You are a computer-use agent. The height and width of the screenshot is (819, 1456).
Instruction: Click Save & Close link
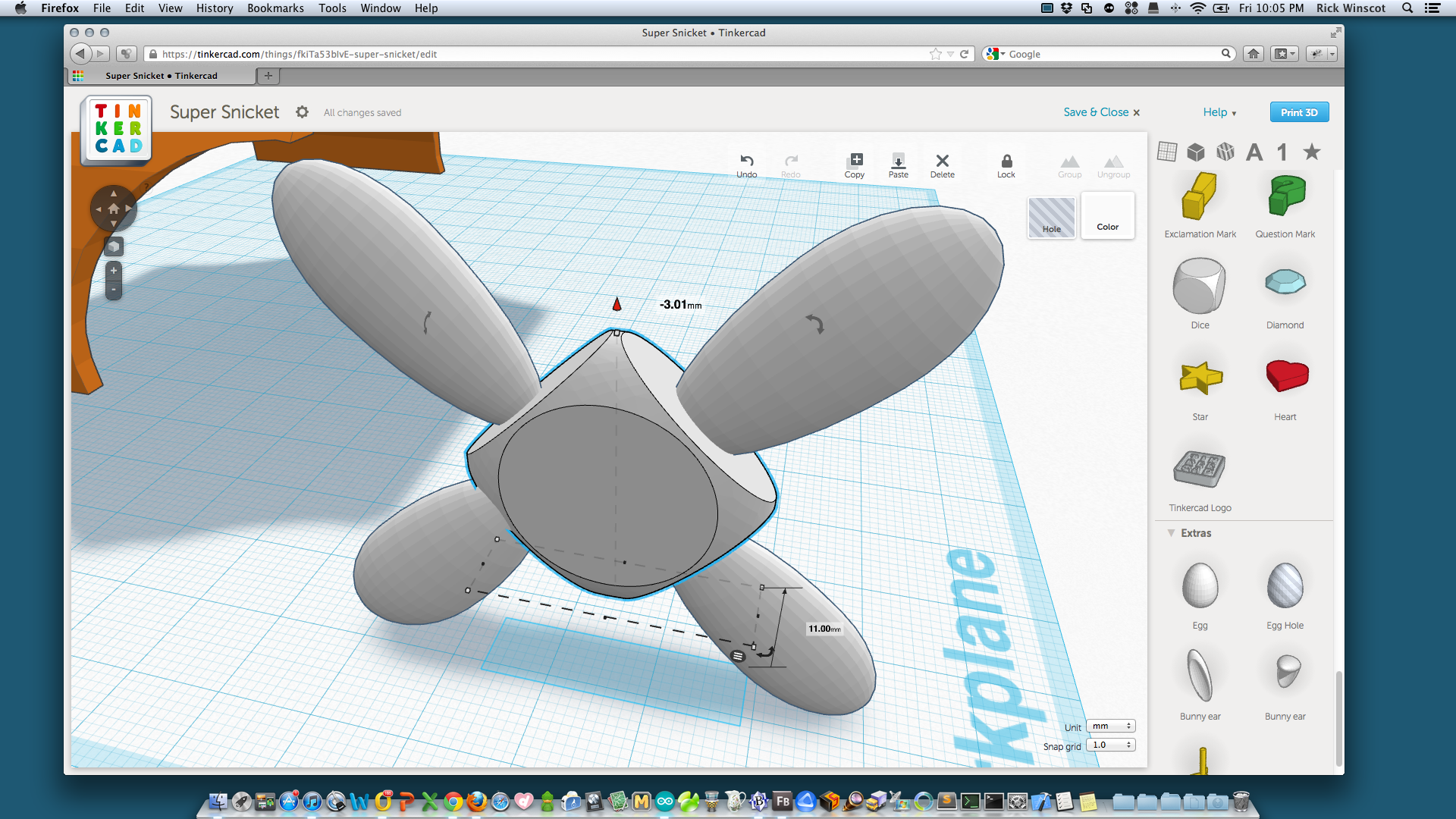(x=1101, y=112)
